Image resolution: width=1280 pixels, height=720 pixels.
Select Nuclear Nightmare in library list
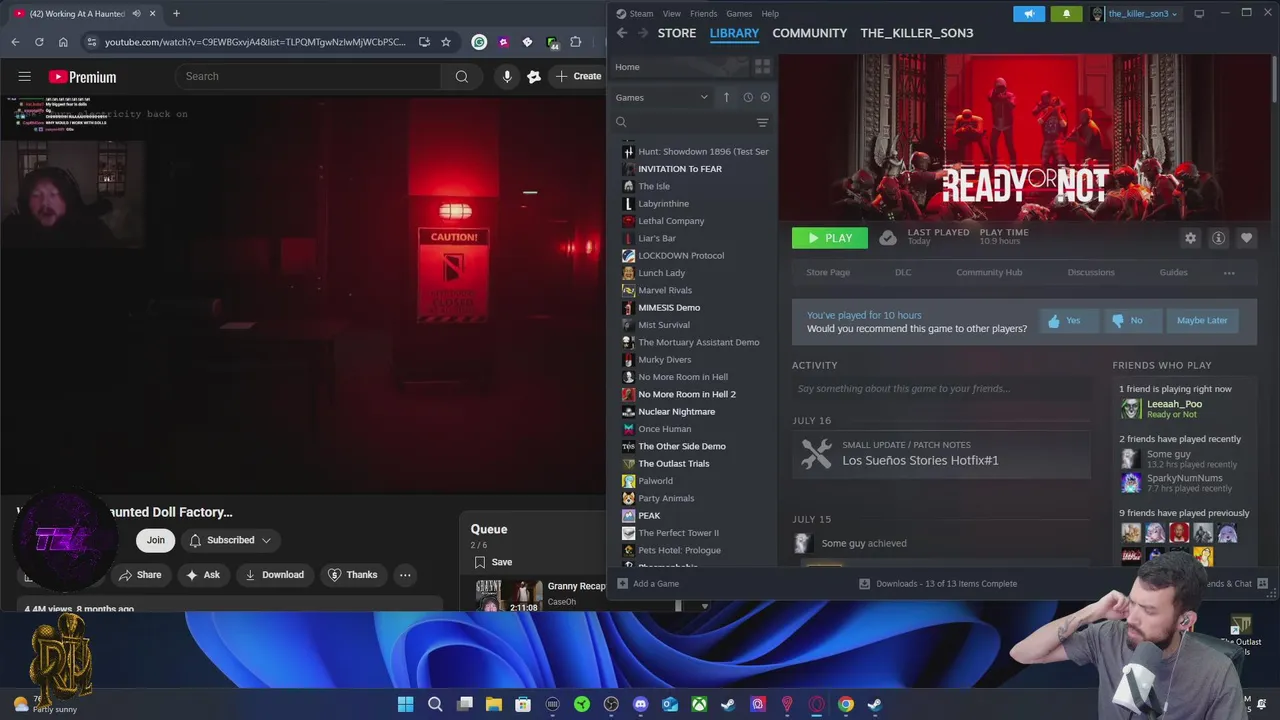[677, 412]
